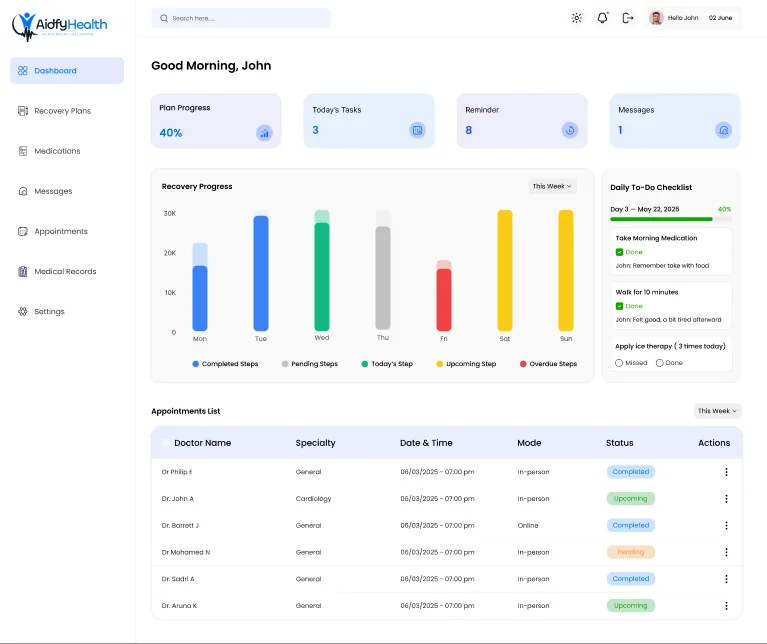Open actions menu for Dr Philip E
The image size is (767, 644).
click(x=726, y=472)
